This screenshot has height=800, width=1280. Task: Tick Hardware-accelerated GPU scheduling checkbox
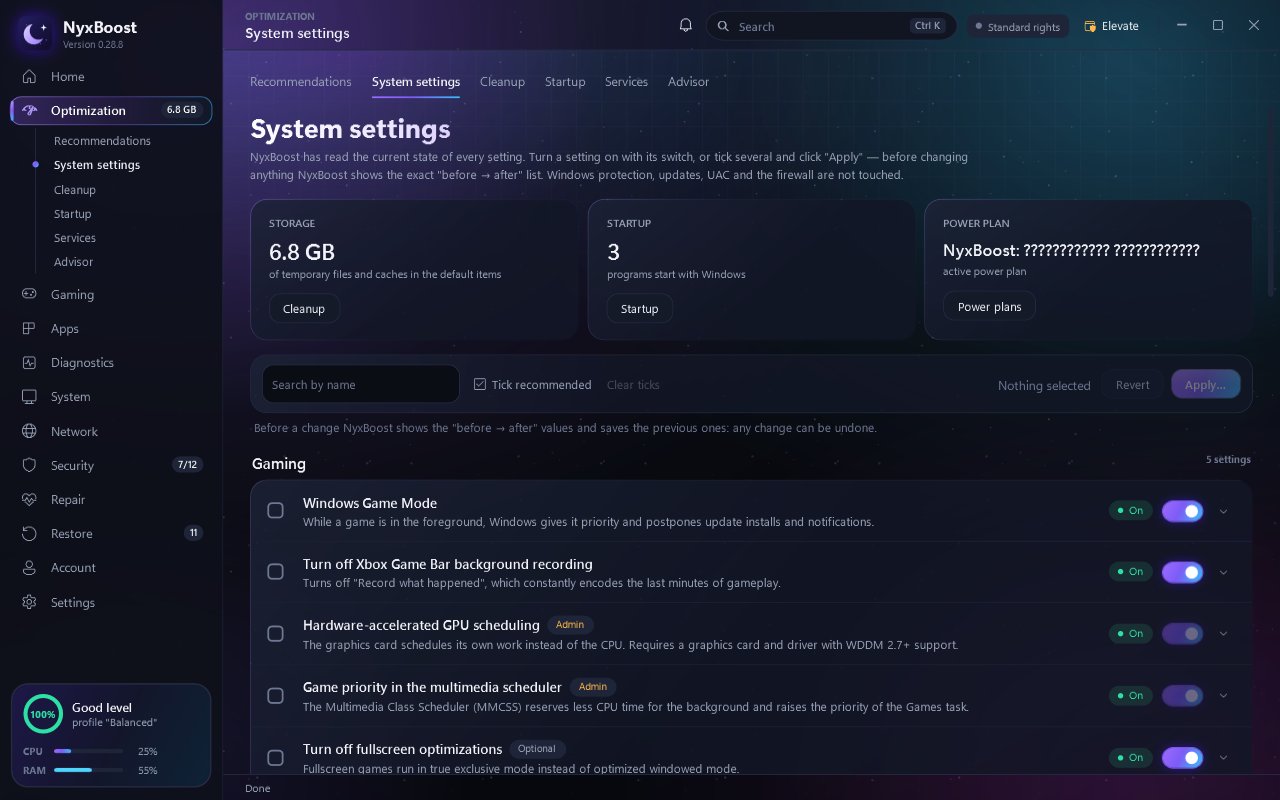click(275, 634)
